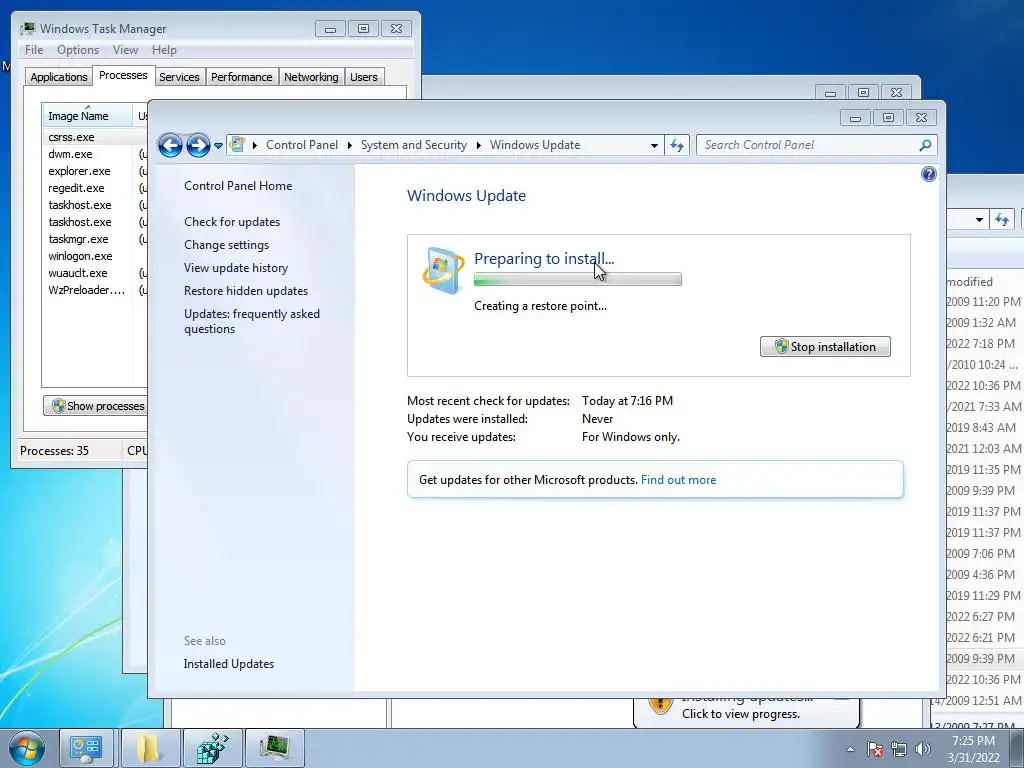The height and width of the screenshot is (768, 1024).
Task: Click the search magnifier icon
Action: click(x=925, y=145)
